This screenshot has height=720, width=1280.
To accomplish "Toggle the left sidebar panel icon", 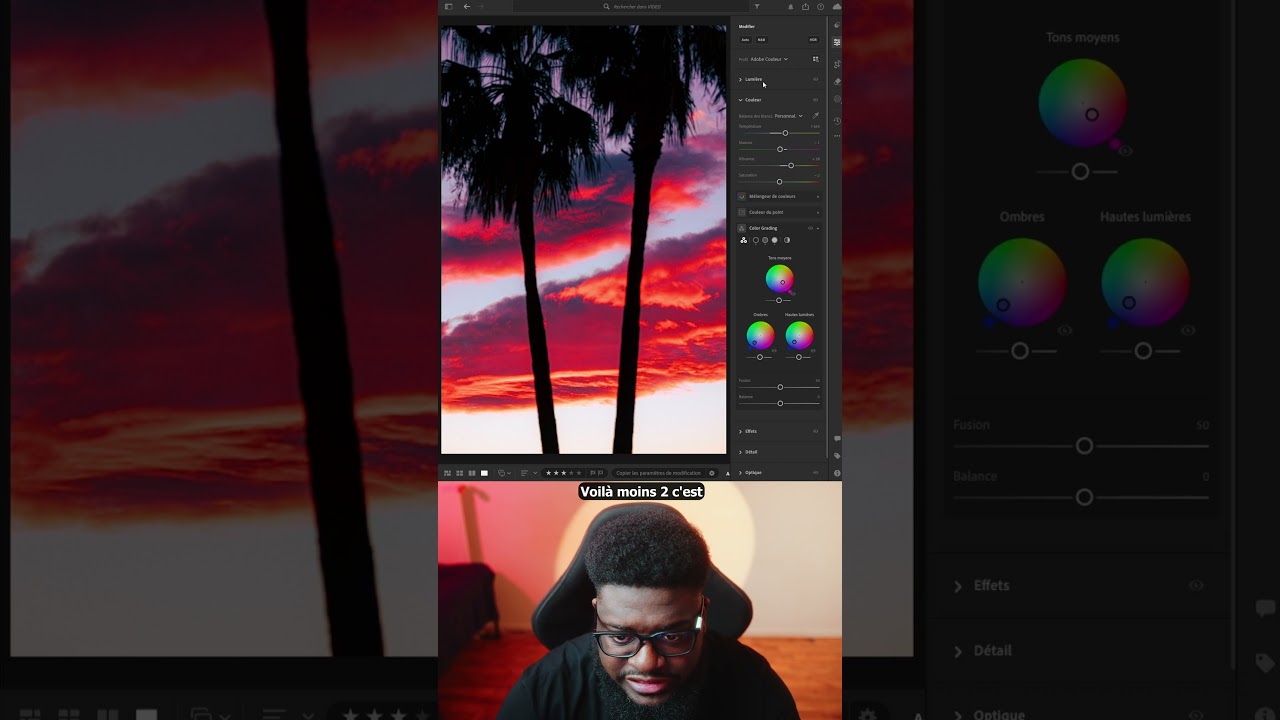I will tap(448, 6).
